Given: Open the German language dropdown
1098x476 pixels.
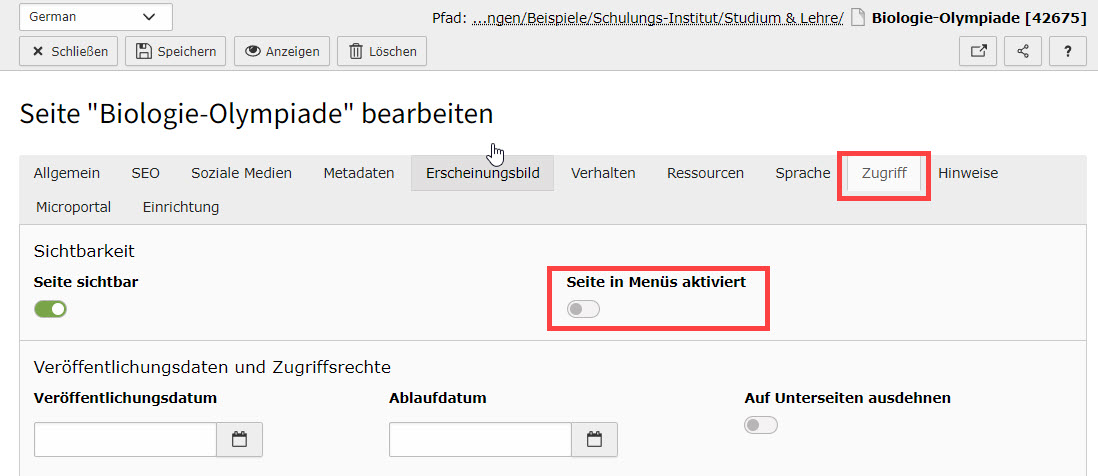Looking at the screenshot, I should pyautogui.click(x=95, y=17).
